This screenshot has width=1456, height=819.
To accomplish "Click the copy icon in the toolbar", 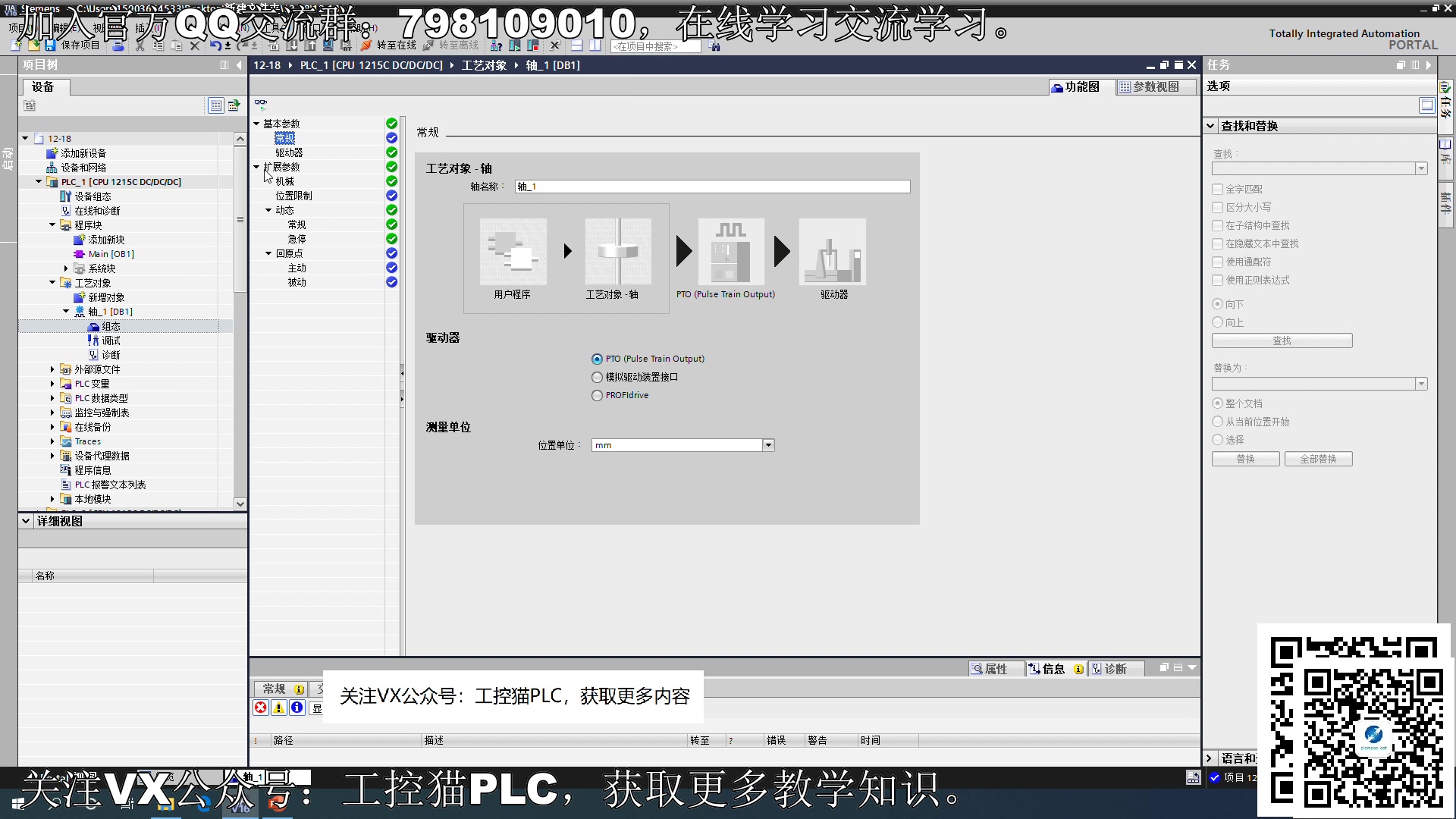I will (158, 45).
